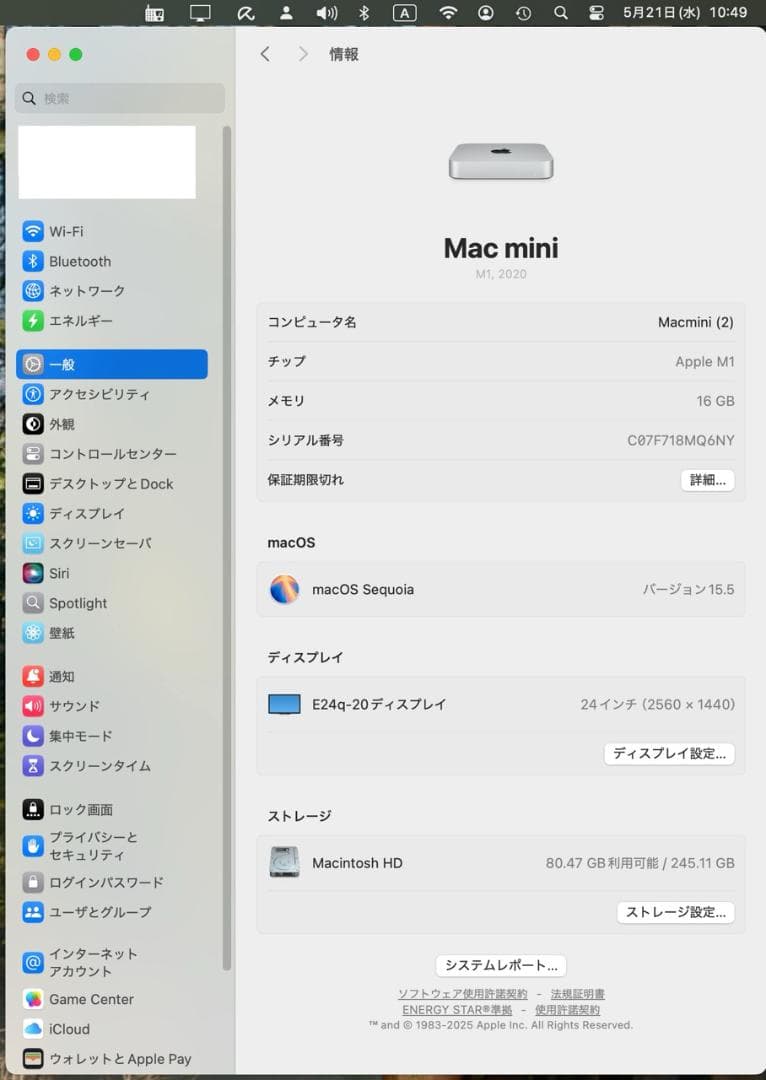Open ディスプレイ in the sidebar
Viewport: 766px width, 1080px height.
pyautogui.click(x=112, y=513)
